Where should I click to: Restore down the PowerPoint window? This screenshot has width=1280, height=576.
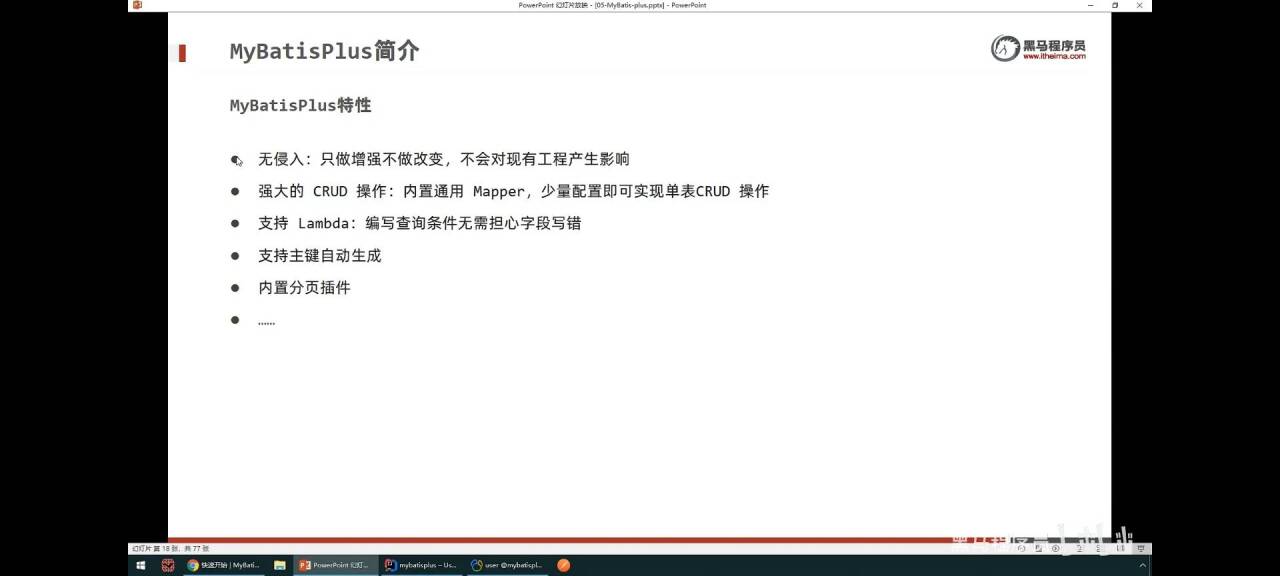[x=1116, y=5]
